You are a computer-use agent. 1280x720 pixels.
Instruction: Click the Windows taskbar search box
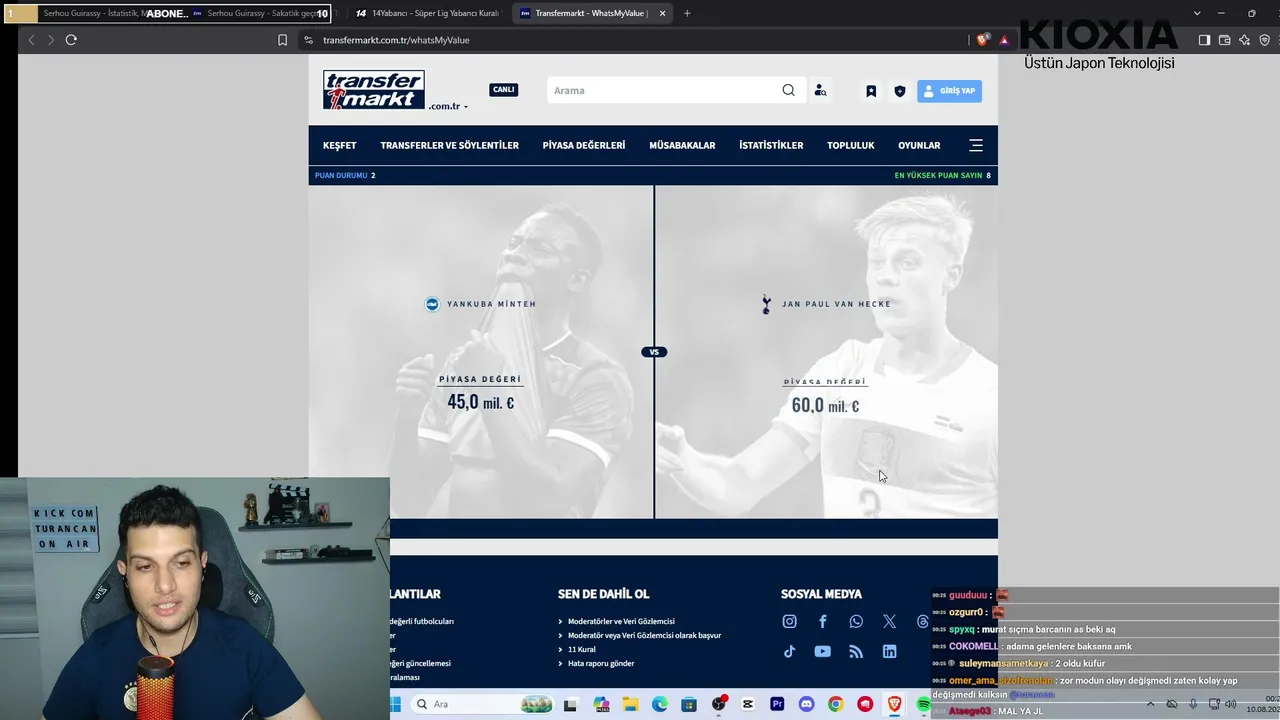click(x=481, y=705)
